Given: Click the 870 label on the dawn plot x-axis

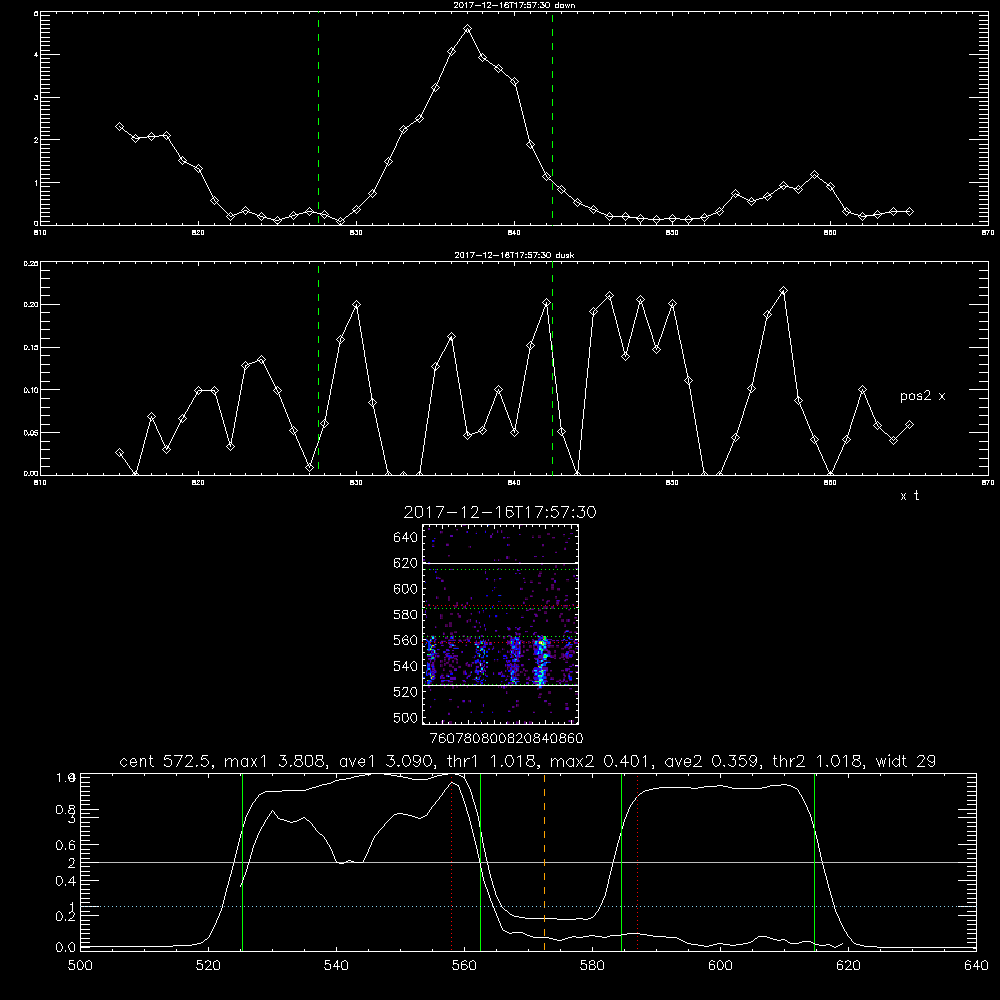Looking at the screenshot, I should [988, 233].
